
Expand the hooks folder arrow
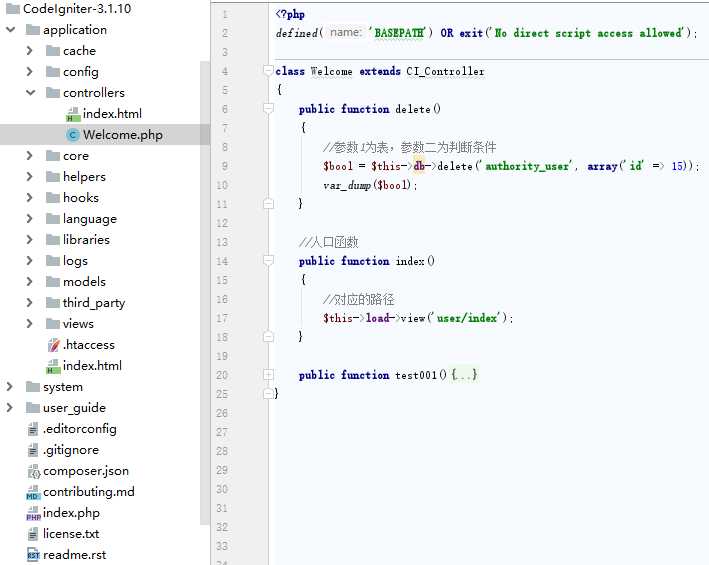coord(30,198)
